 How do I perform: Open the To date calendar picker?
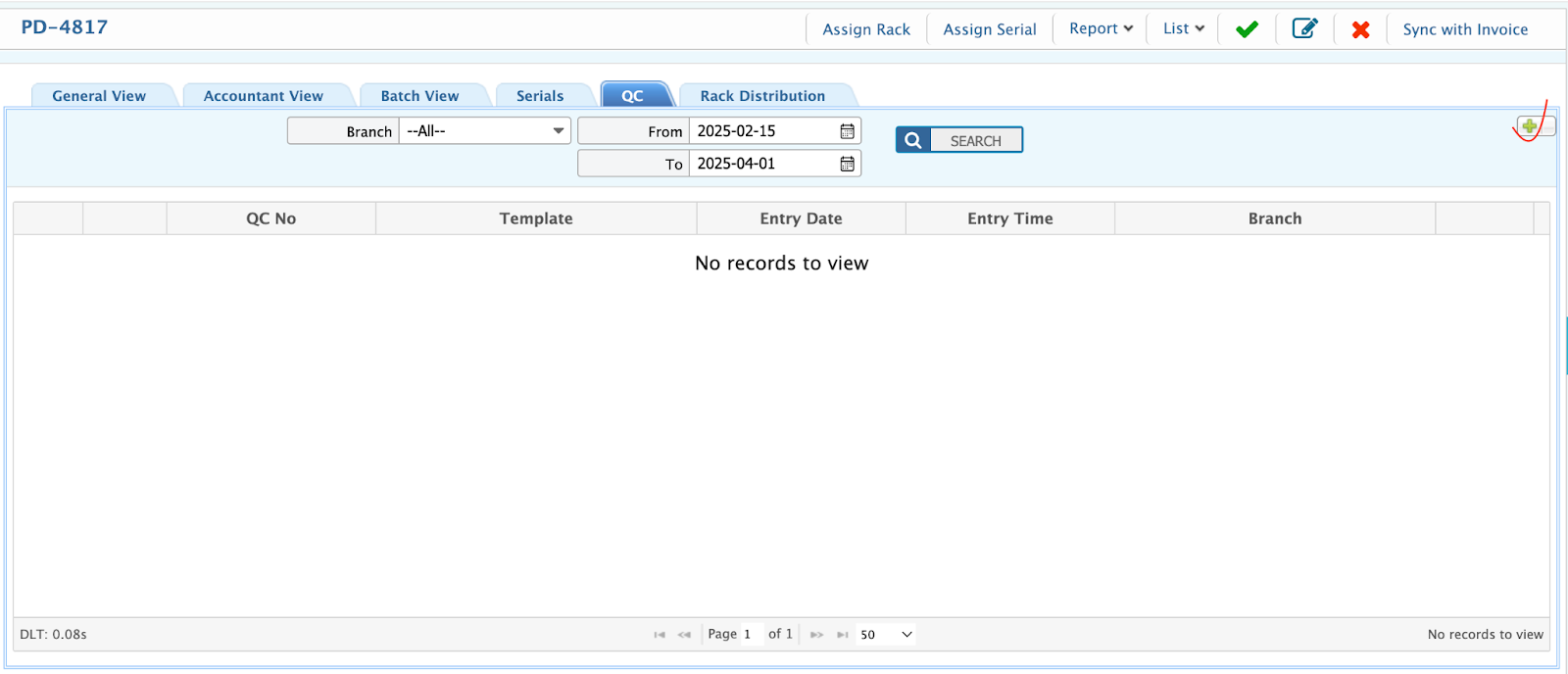847,164
